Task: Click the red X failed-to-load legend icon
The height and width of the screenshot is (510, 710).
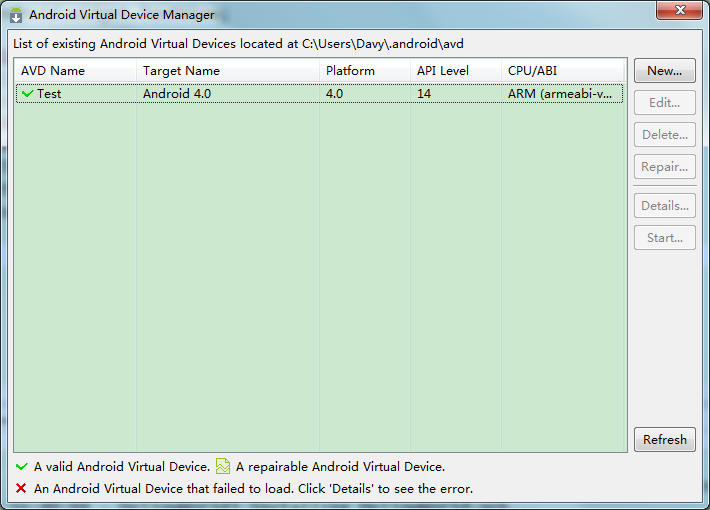Action: point(21,488)
